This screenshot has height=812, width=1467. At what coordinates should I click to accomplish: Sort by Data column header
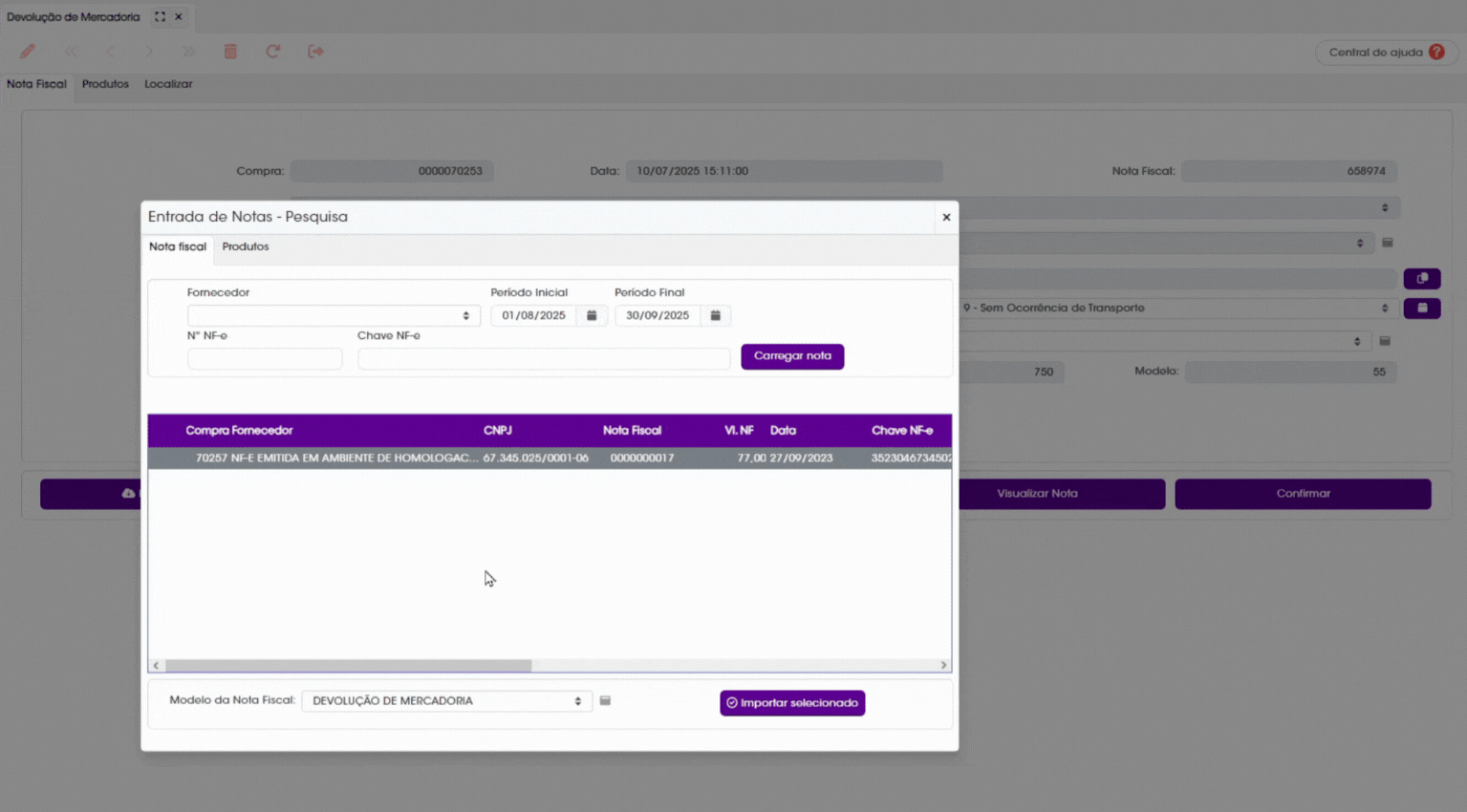click(783, 431)
